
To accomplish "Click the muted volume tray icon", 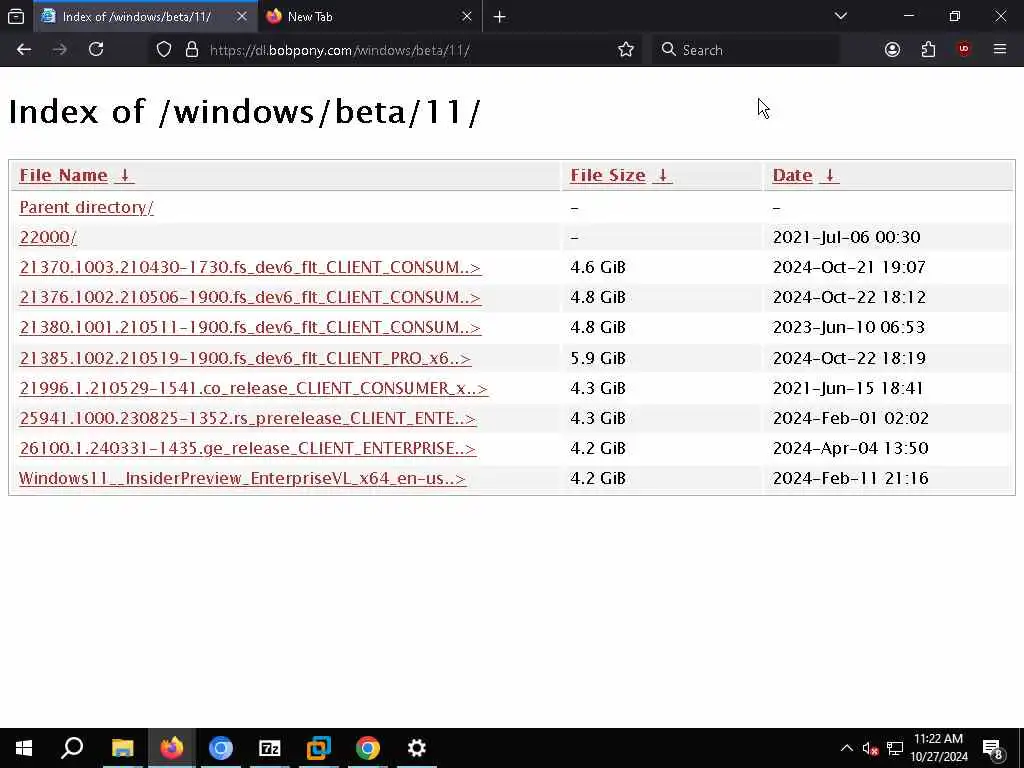I will point(870,748).
